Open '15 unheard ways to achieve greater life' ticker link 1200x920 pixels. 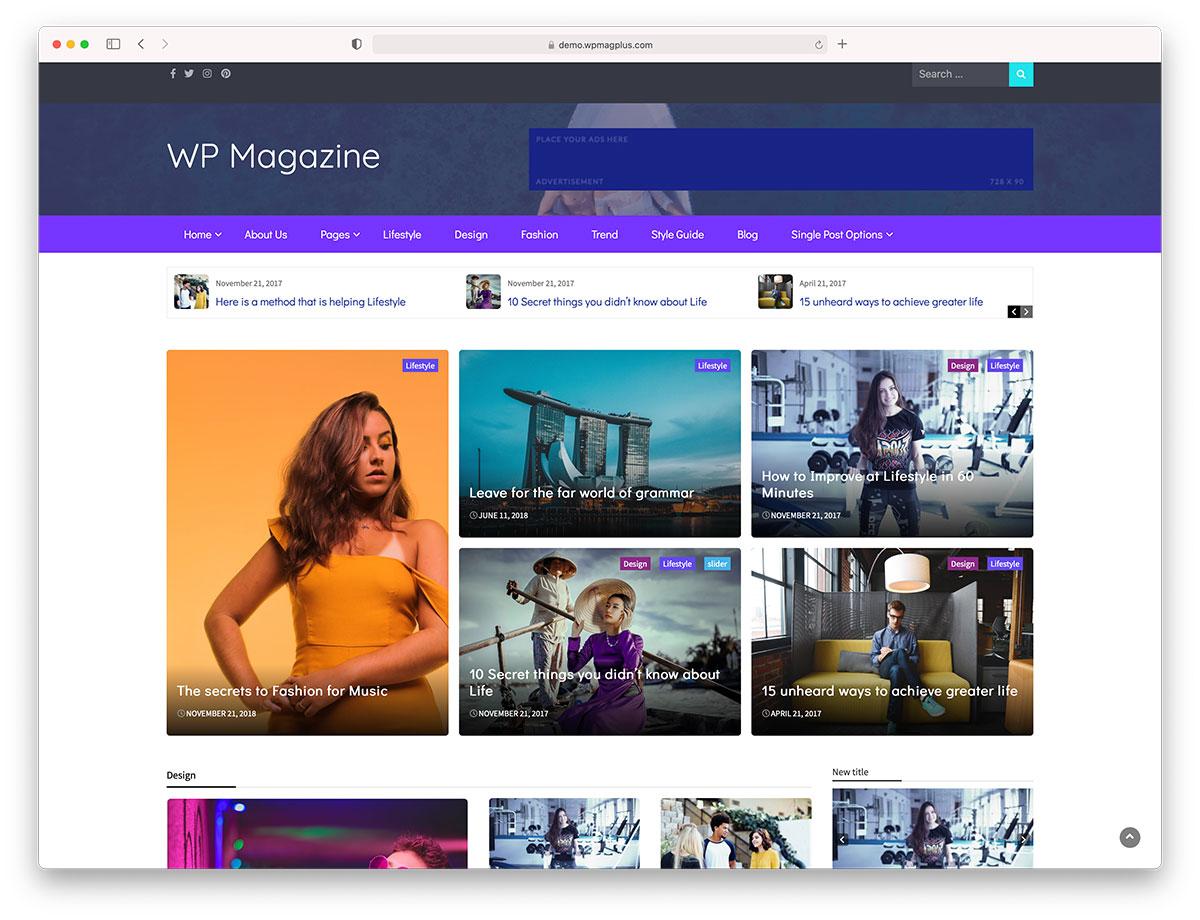[891, 302]
